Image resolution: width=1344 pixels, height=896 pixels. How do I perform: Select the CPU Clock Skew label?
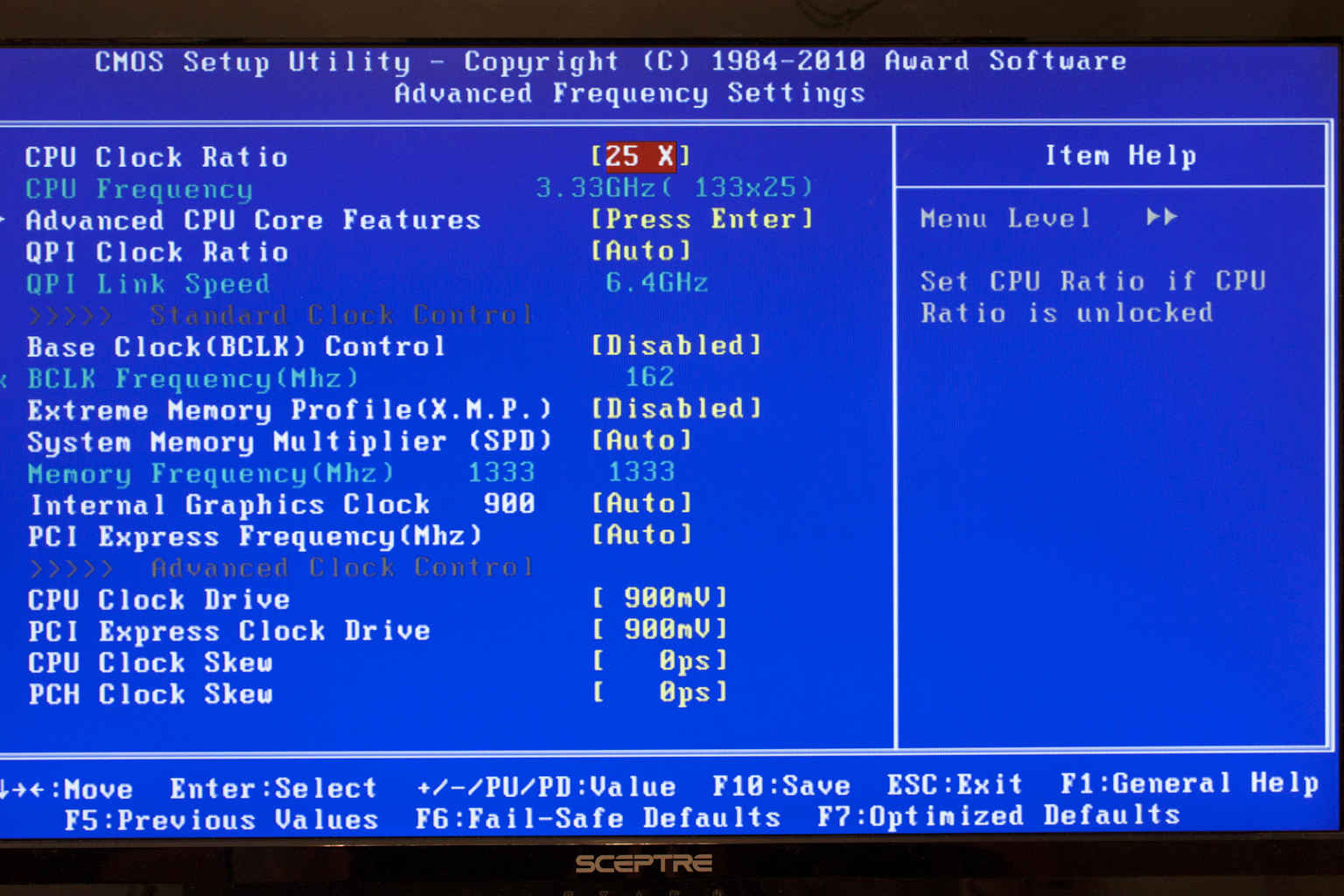tap(150, 663)
